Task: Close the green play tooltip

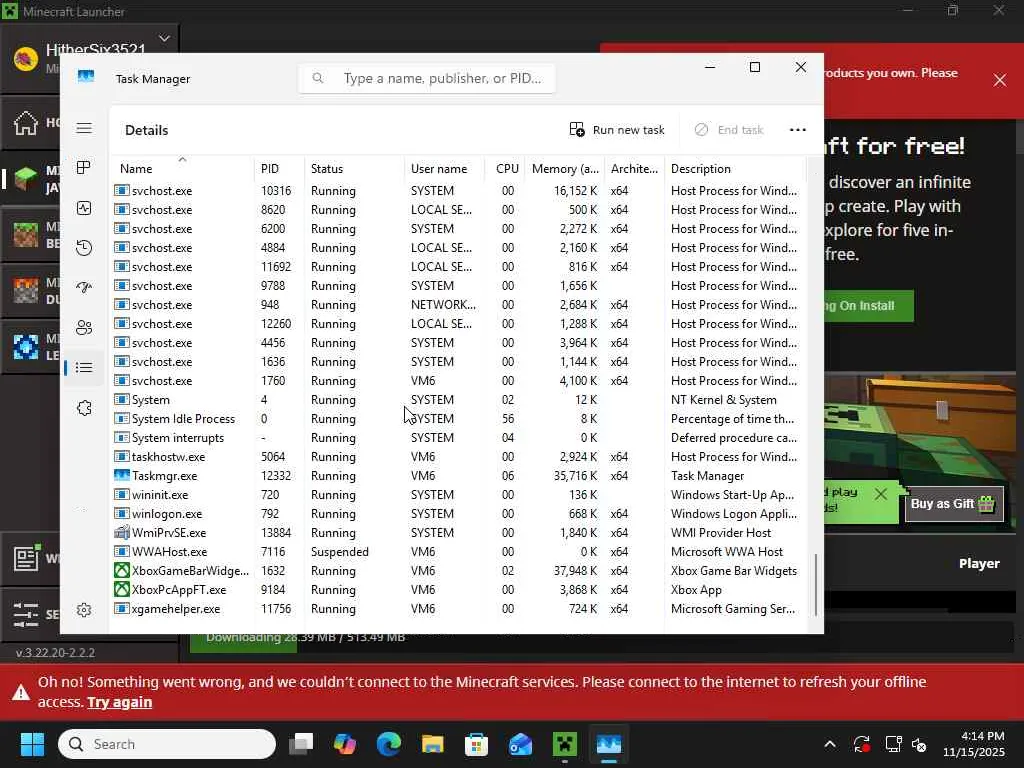Action: click(x=880, y=494)
